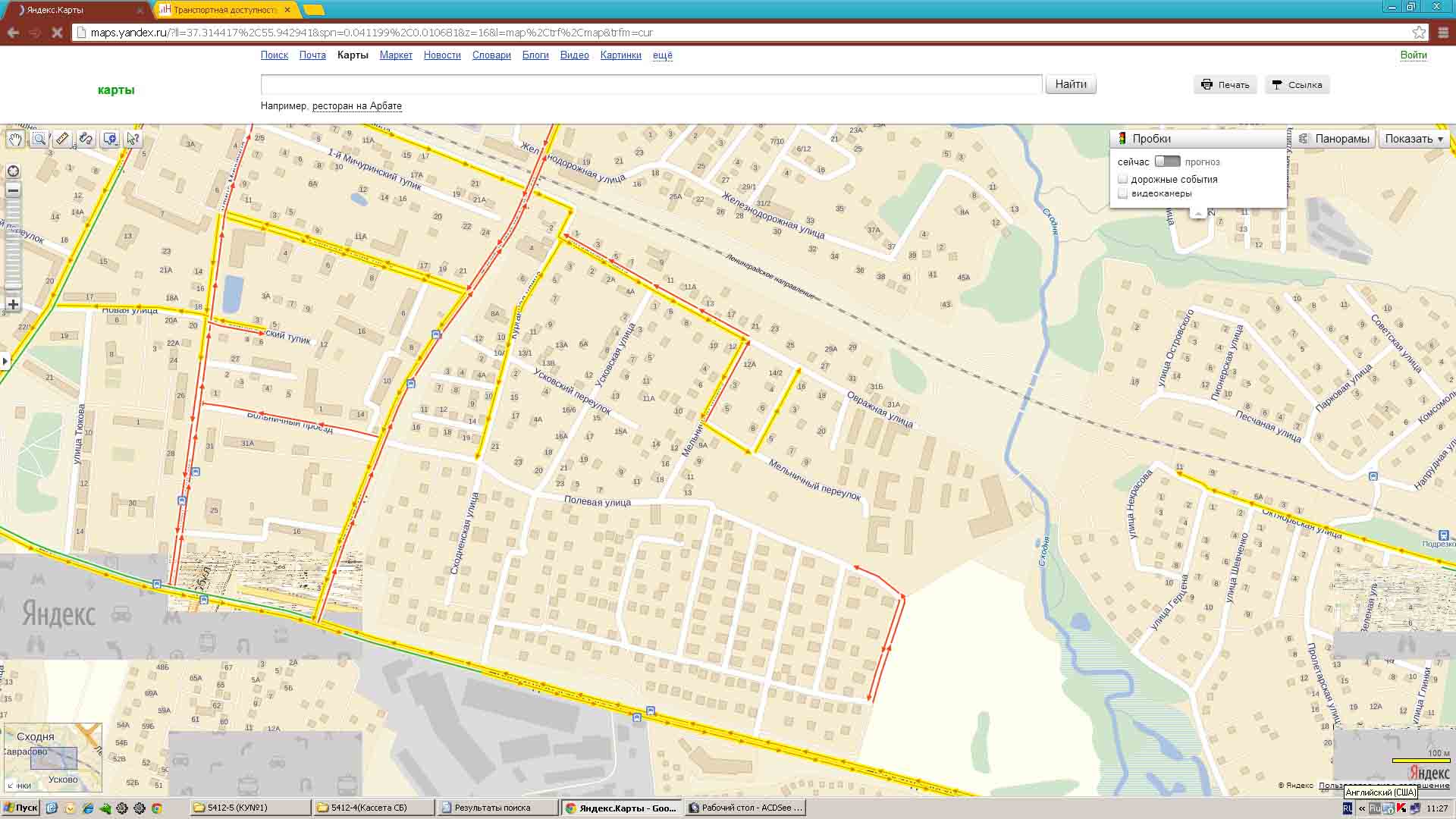1456x819 pixels.
Task: Open the Почта service link
Action: 312,55
